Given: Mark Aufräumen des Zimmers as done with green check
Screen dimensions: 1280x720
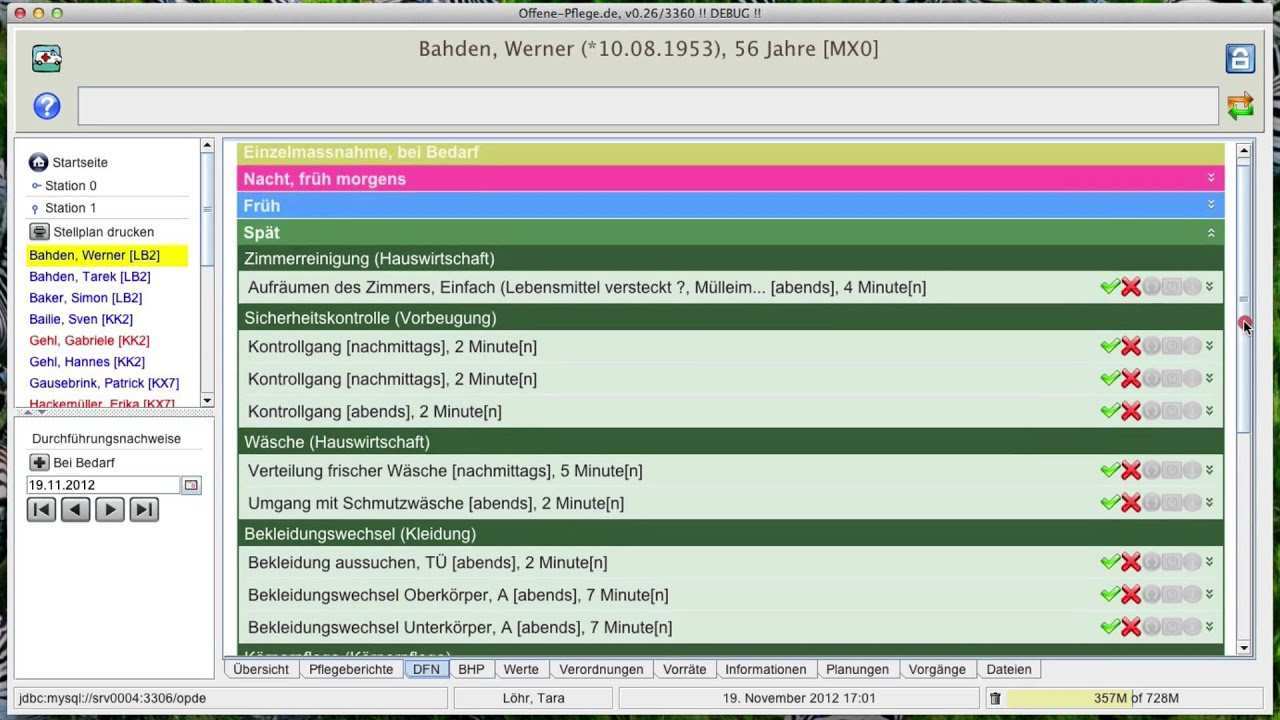Looking at the screenshot, I should tap(1109, 287).
